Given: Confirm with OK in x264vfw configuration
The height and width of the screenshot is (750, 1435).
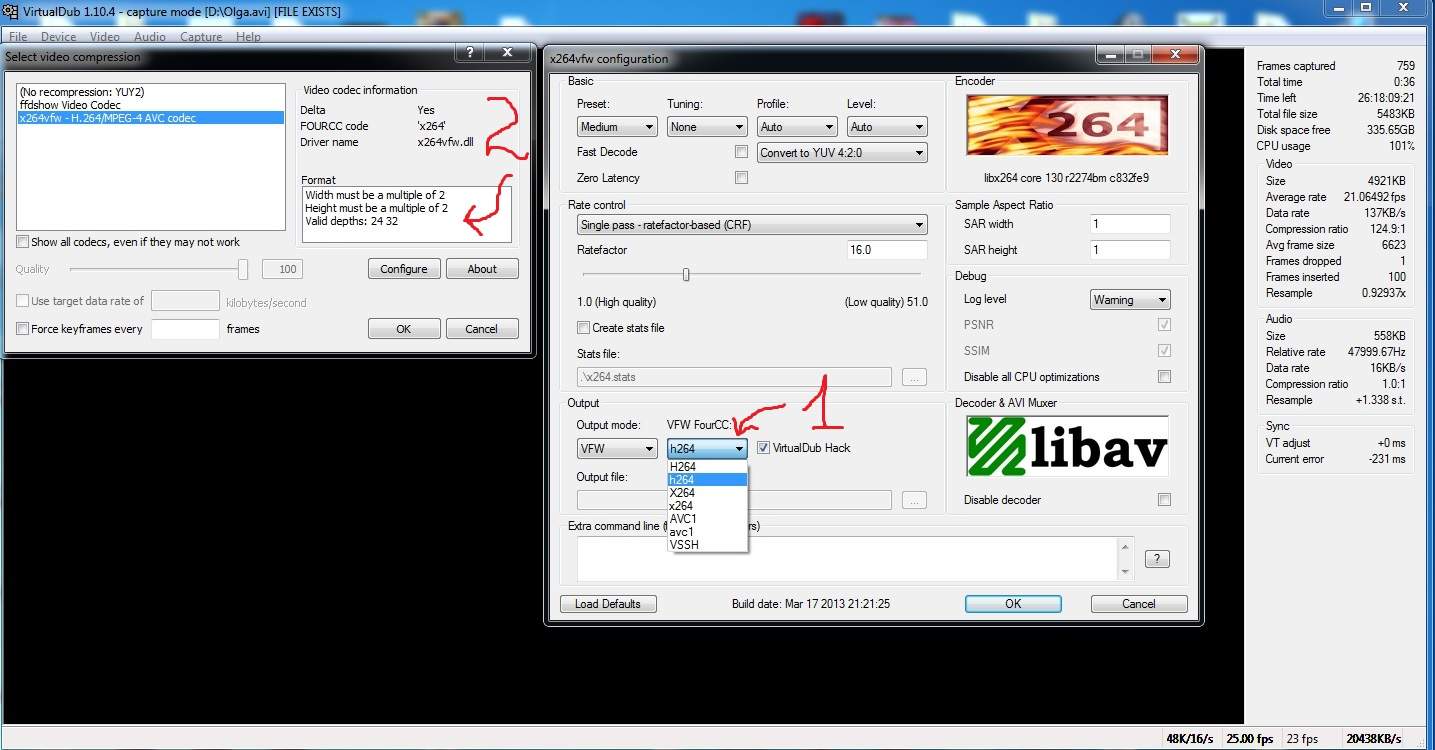Looking at the screenshot, I should tap(1013, 604).
